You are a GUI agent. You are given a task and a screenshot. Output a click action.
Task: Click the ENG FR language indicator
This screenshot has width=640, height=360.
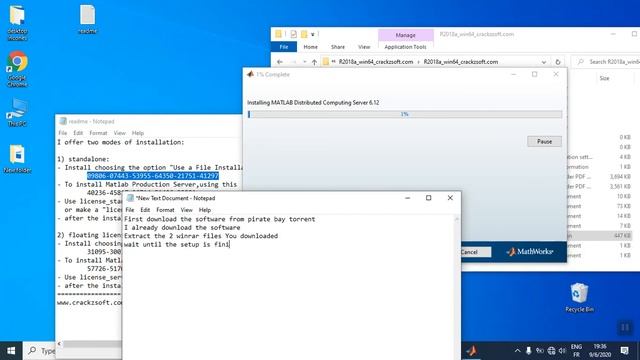[576, 351]
